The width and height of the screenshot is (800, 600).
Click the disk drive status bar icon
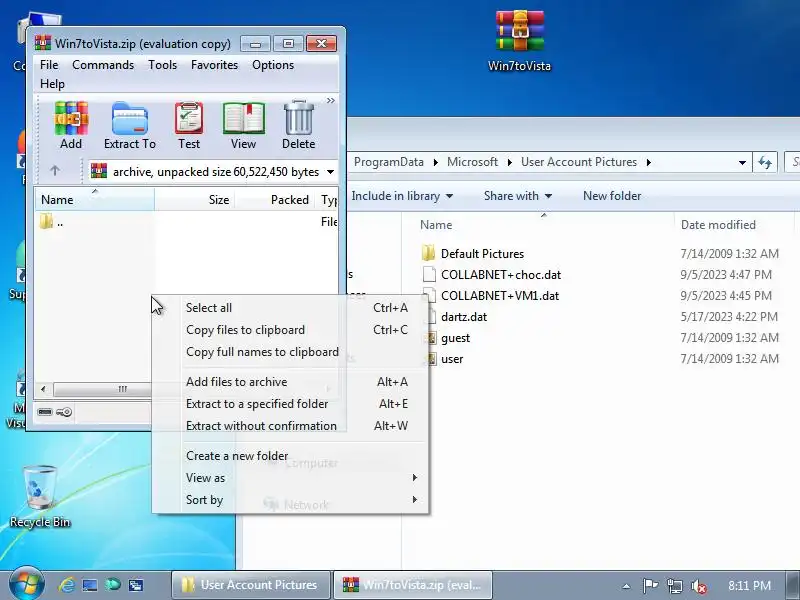click(x=45, y=412)
